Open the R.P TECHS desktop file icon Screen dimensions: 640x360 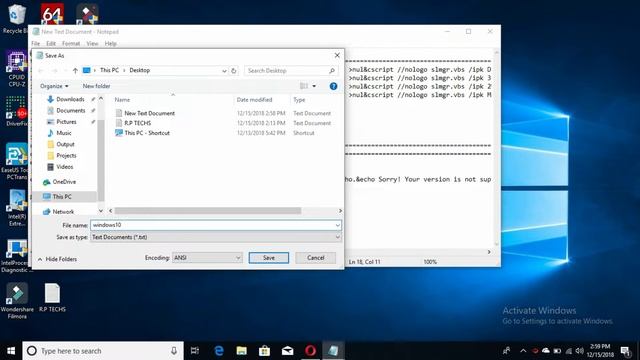(52, 298)
